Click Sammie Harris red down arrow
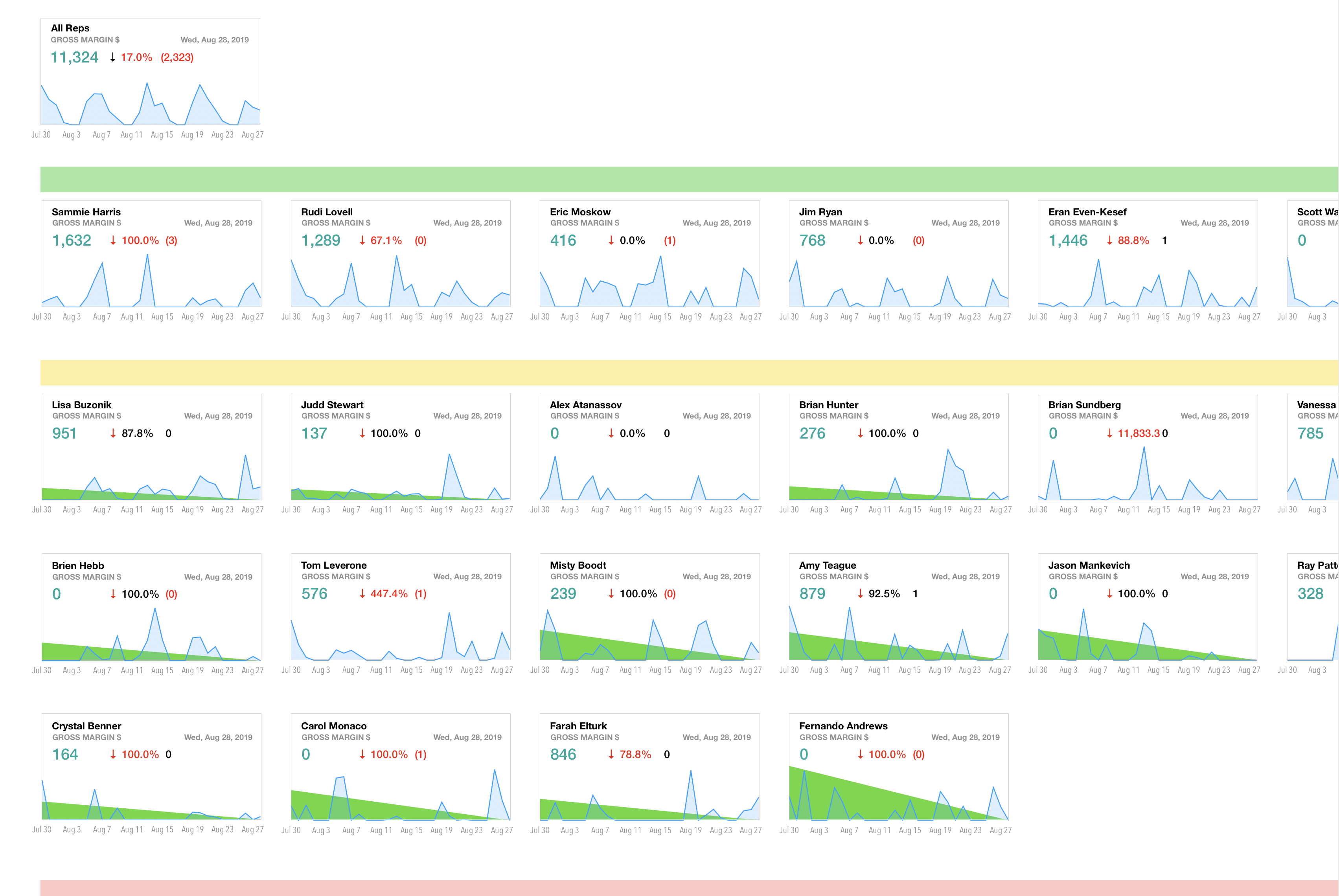Viewport: 1339px width, 896px height. point(113,241)
